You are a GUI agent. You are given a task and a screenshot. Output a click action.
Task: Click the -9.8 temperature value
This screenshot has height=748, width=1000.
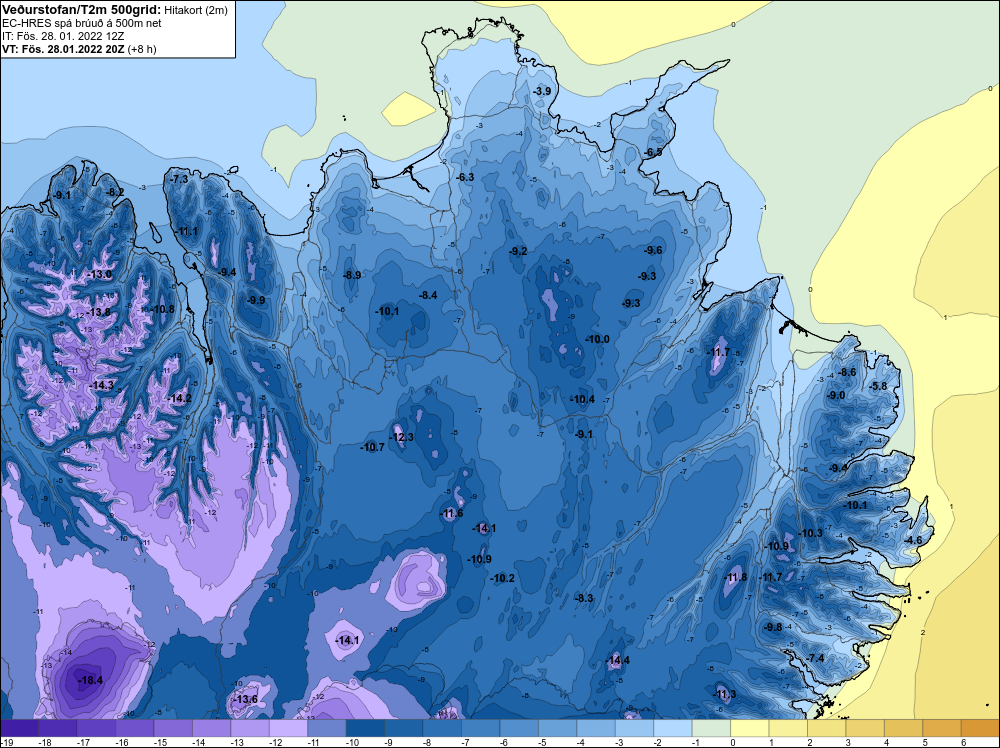(774, 627)
